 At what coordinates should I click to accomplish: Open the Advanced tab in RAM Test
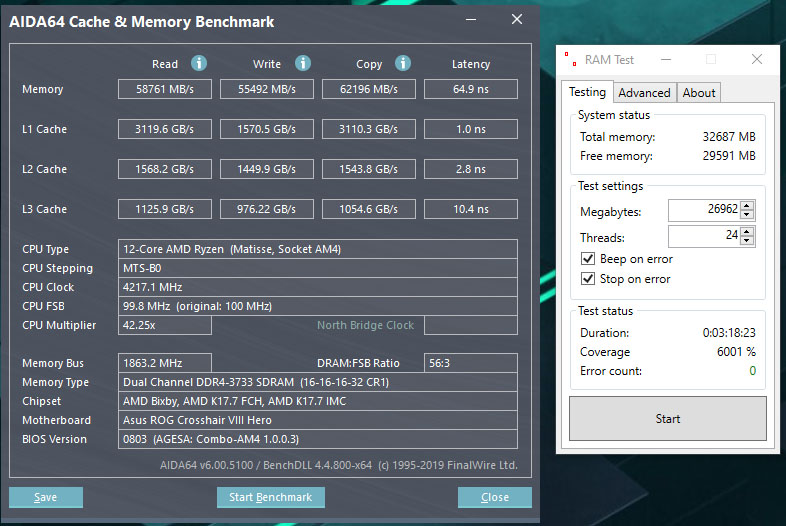point(645,93)
